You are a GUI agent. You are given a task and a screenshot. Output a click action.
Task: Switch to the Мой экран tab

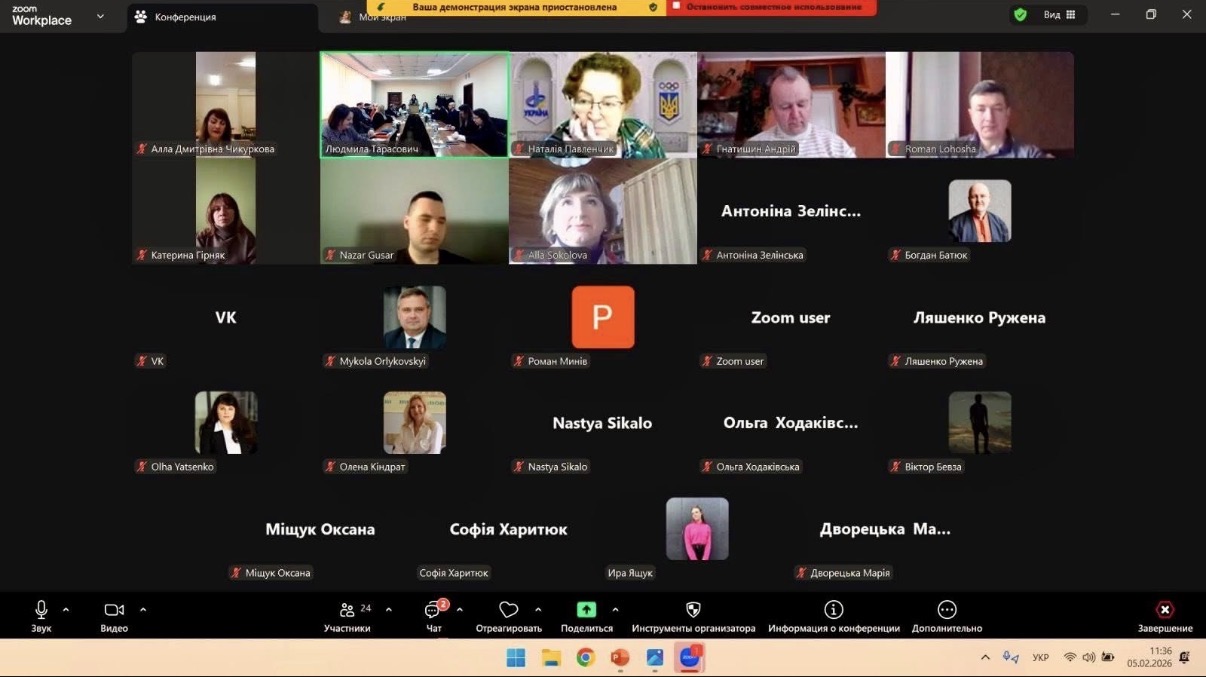pyautogui.click(x=380, y=17)
